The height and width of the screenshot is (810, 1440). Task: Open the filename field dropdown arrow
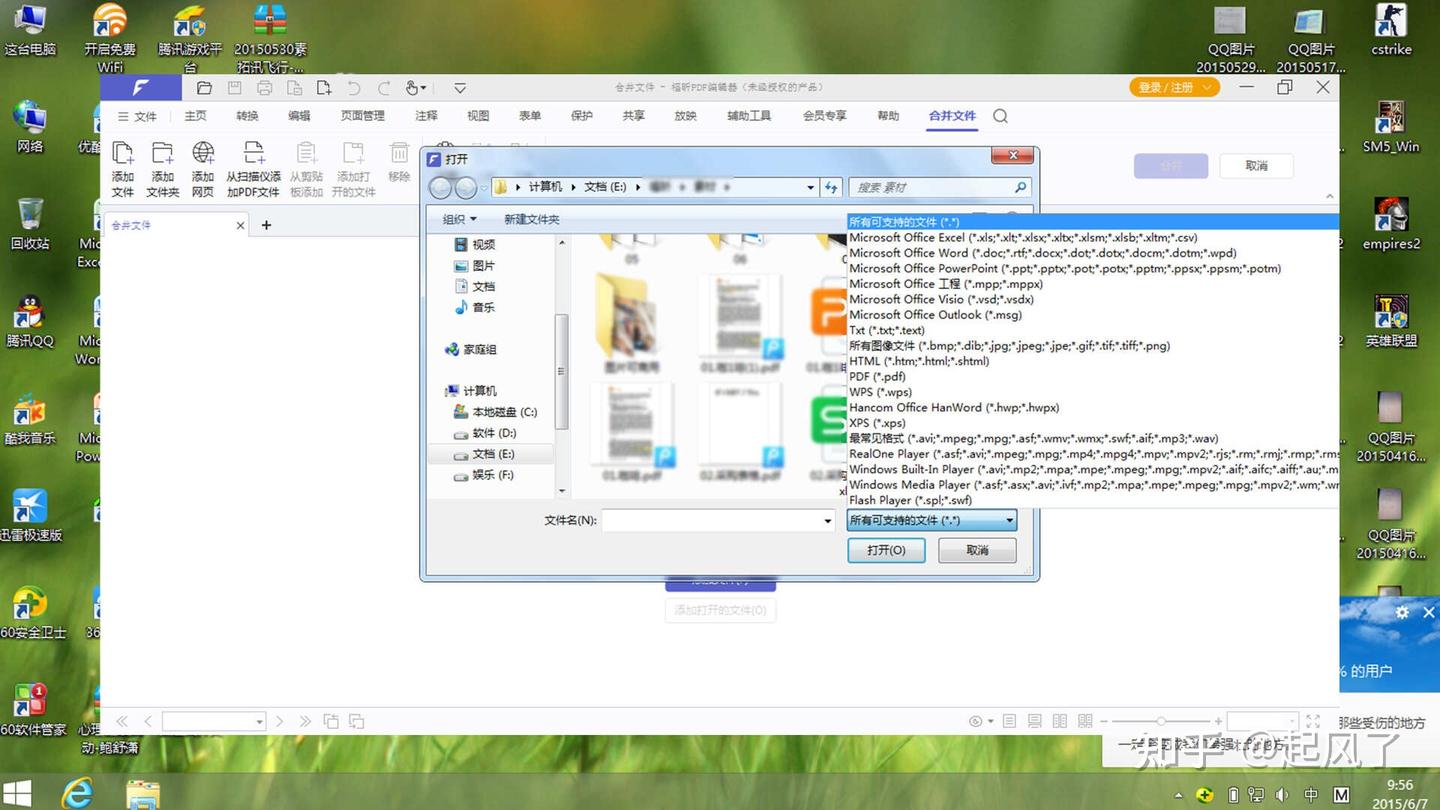click(x=827, y=521)
